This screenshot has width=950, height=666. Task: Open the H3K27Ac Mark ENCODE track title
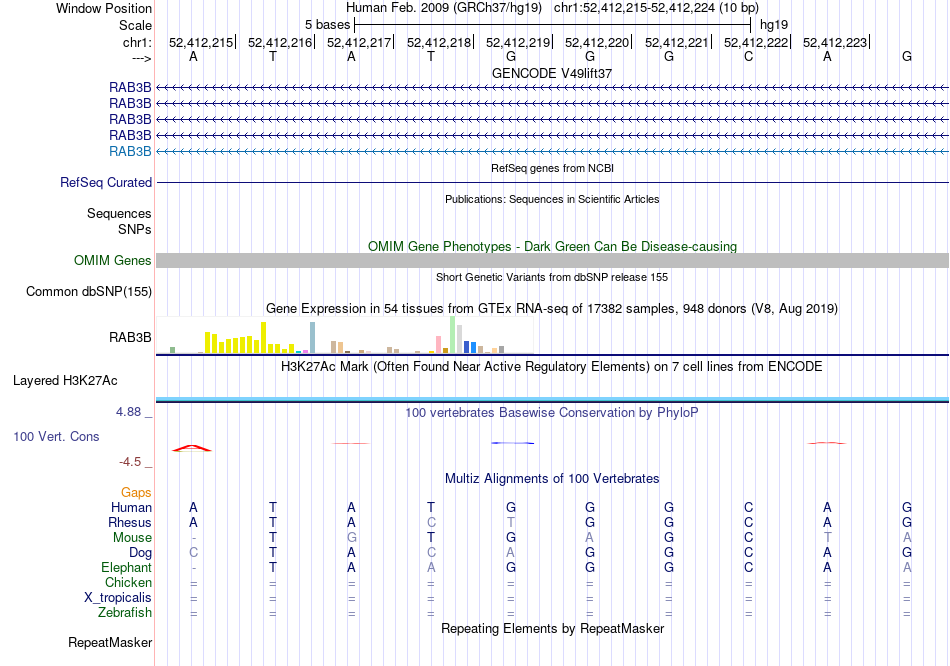(x=552, y=367)
